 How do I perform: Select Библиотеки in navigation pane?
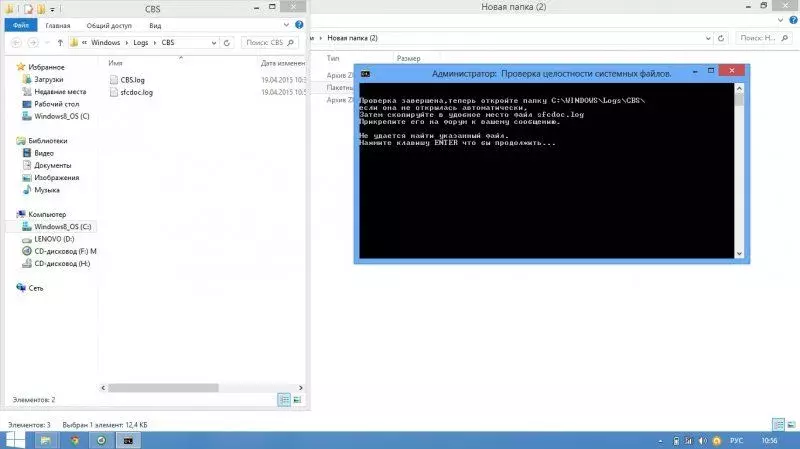[x=47, y=140]
